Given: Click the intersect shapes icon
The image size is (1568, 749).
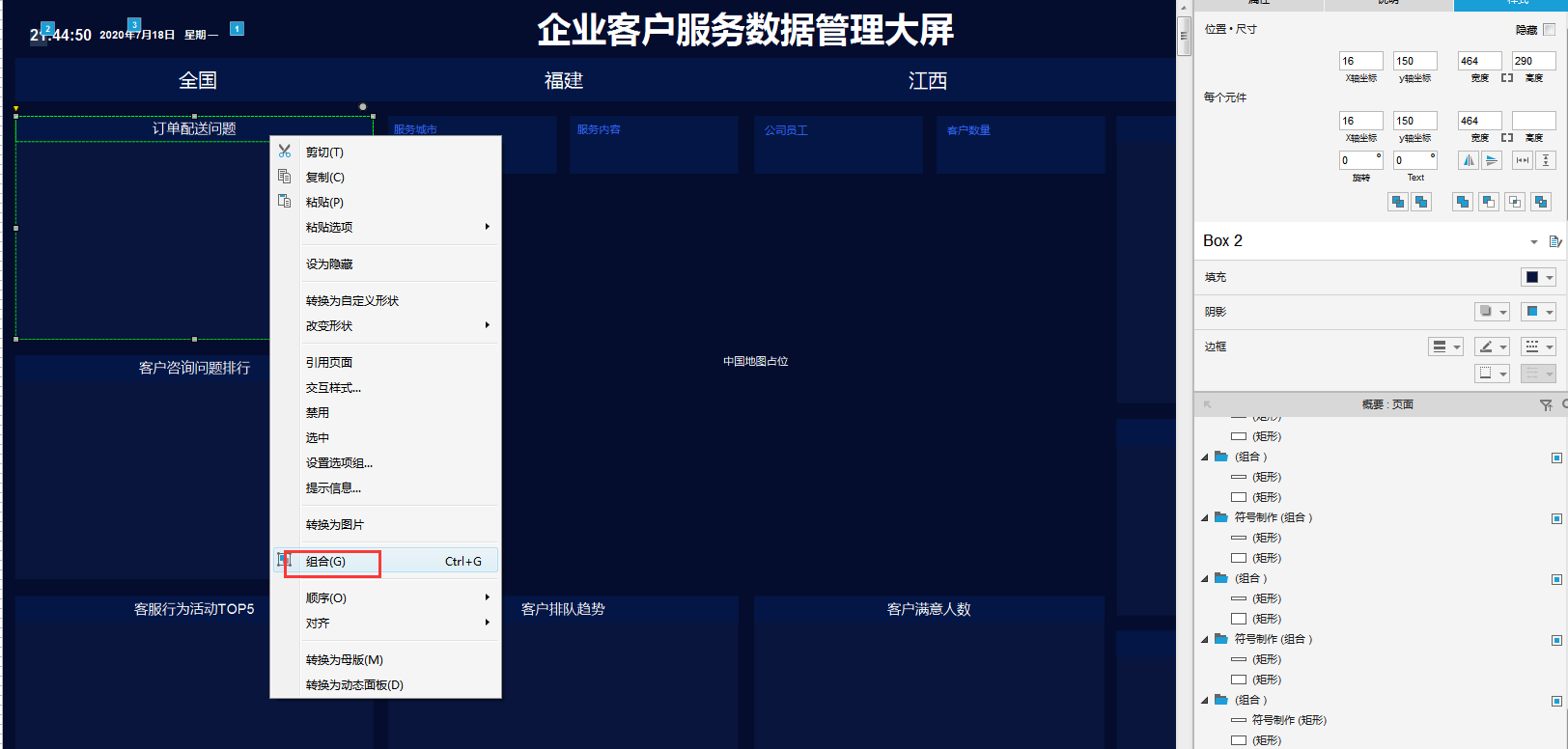Looking at the screenshot, I should [x=1515, y=202].
